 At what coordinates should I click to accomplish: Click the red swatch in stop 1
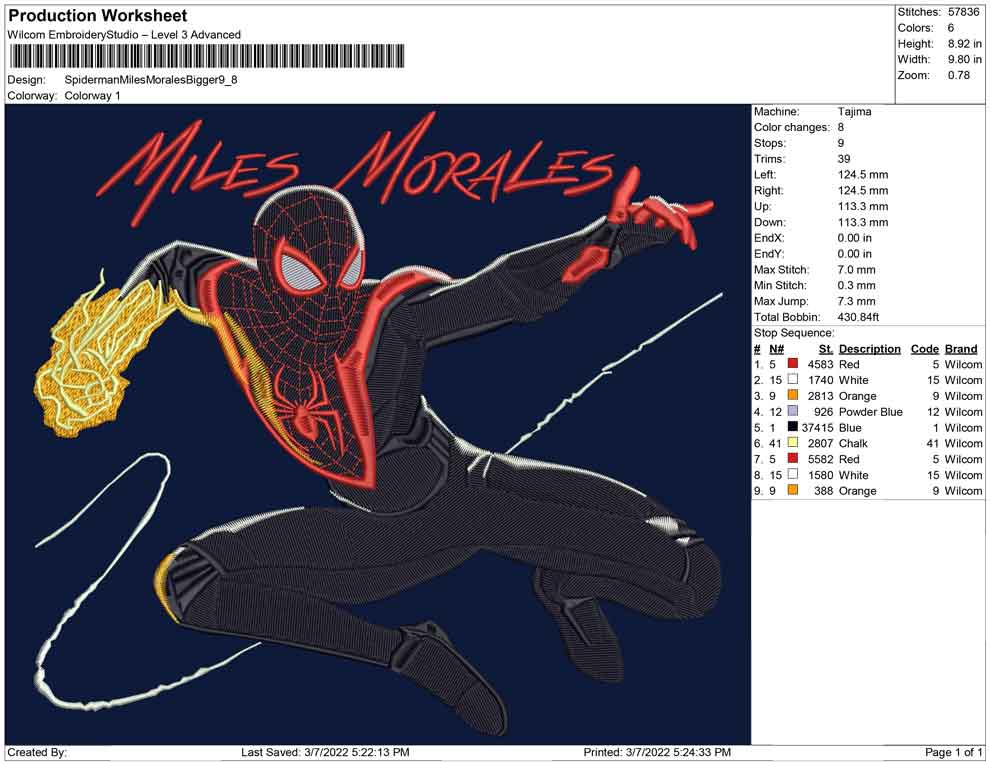pos(793,364)
